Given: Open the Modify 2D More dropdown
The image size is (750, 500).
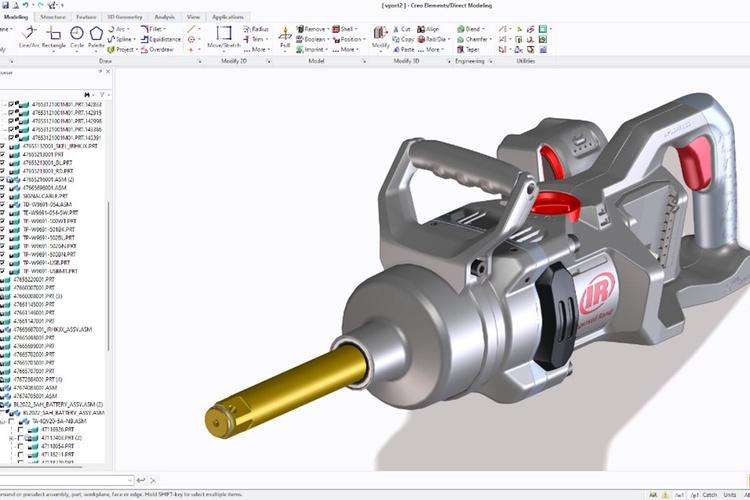Looking at the screenshot, I should [x=257, y=49].
